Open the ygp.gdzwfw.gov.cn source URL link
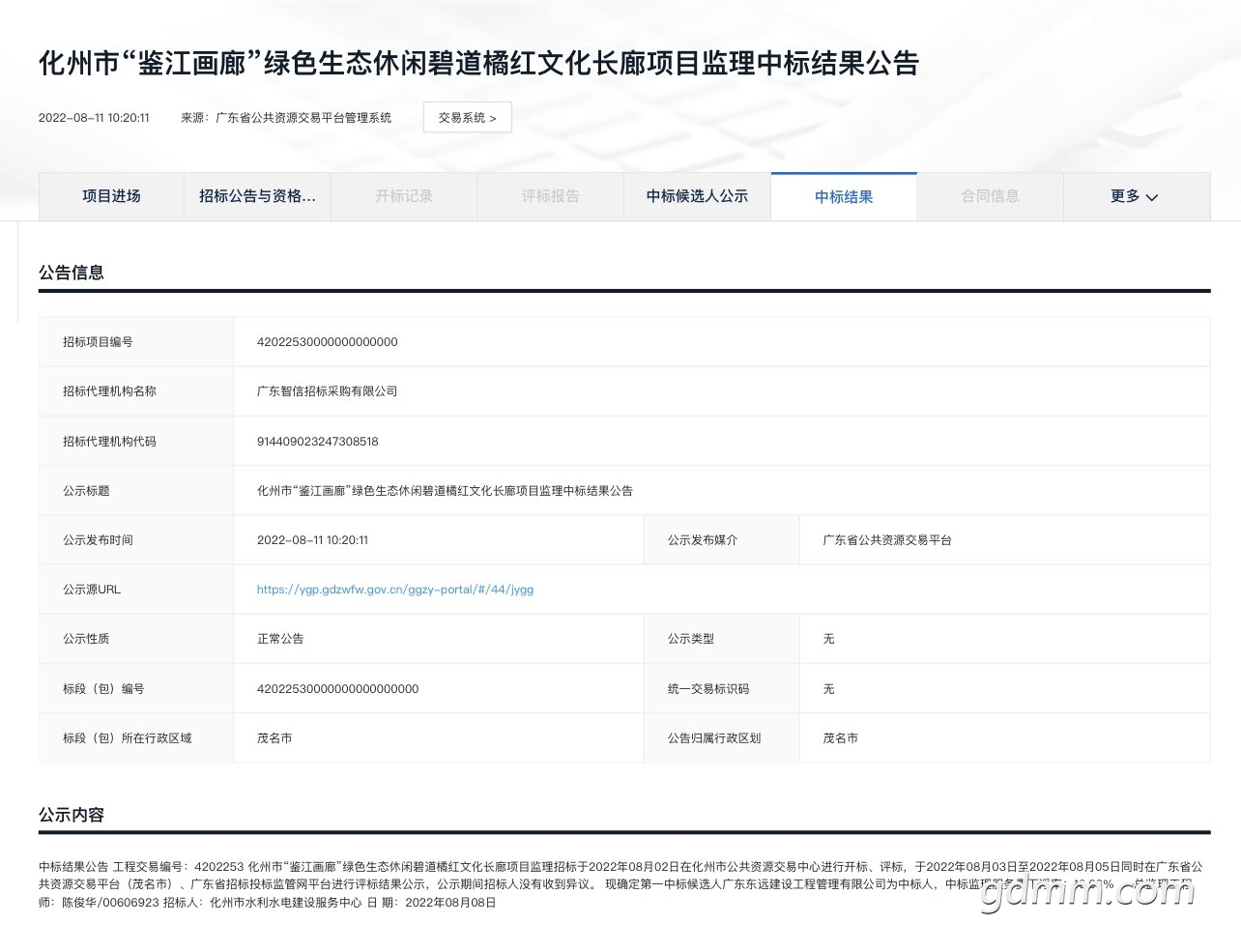Screen dimensions: 1241x952 (394, 590)
